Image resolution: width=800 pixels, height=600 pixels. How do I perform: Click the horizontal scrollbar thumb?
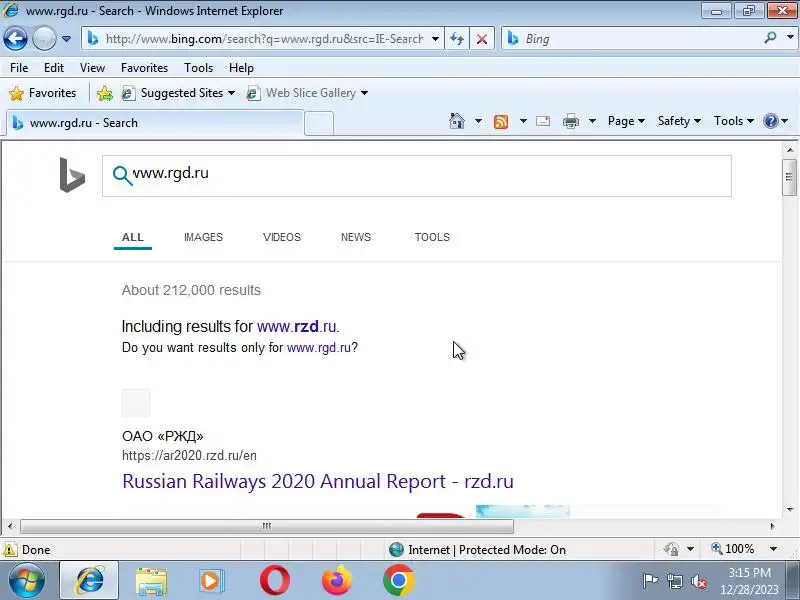(x=266, y=526)
